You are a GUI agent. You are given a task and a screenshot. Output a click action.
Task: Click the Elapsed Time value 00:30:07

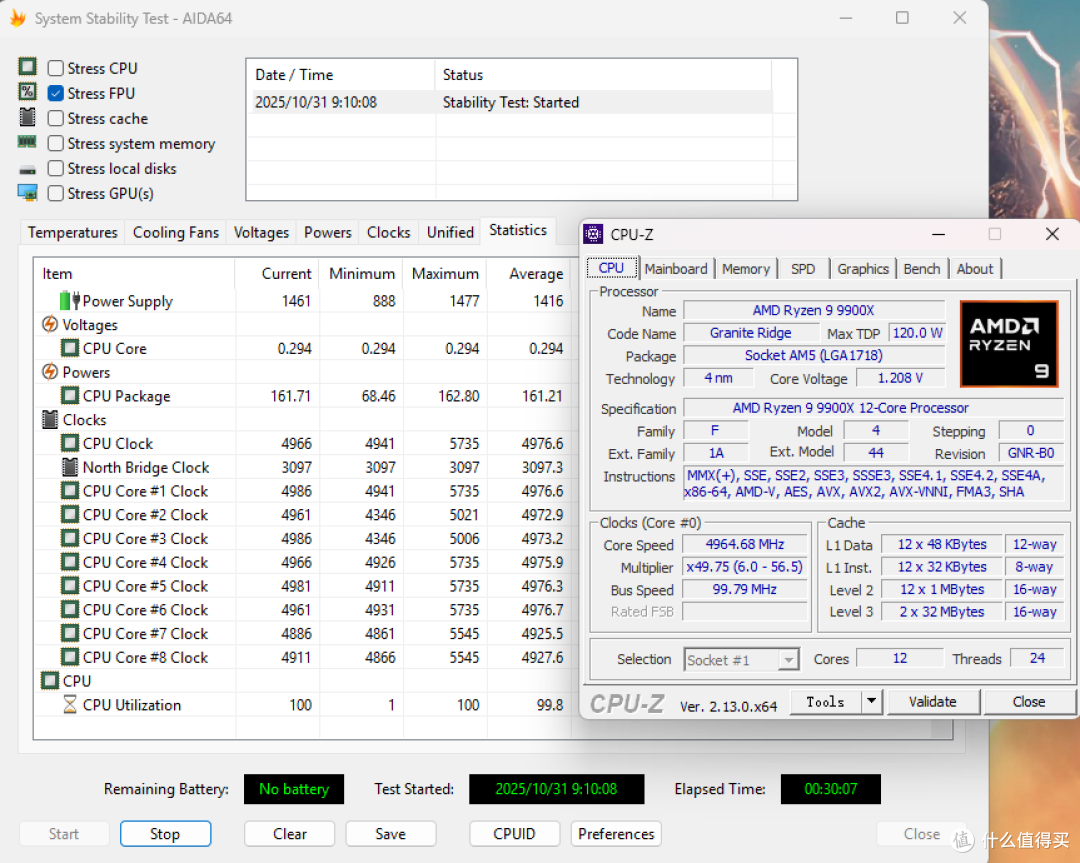(x=831, y=789)
